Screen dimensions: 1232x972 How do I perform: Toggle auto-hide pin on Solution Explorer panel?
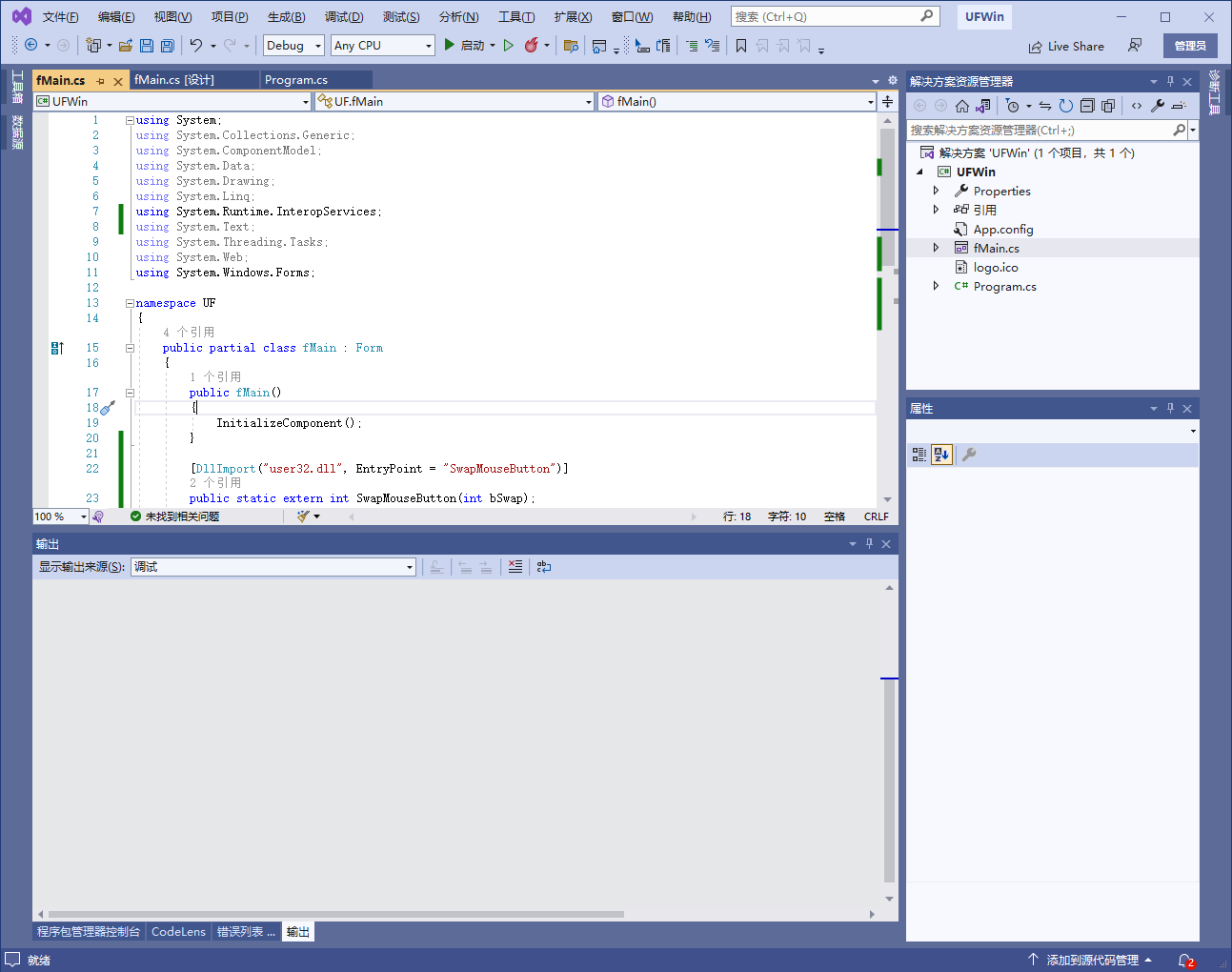[x=1170, y=81]
